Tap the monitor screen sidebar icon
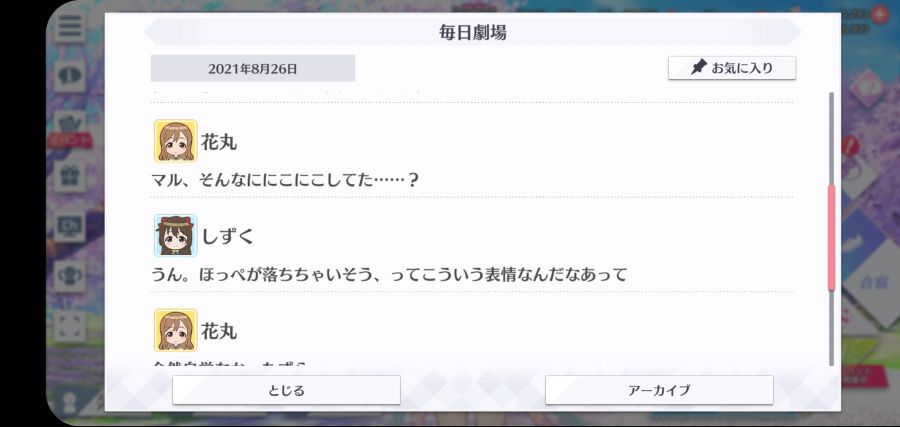This screenshot has width=900, height=427. click(x=70, y=227)
